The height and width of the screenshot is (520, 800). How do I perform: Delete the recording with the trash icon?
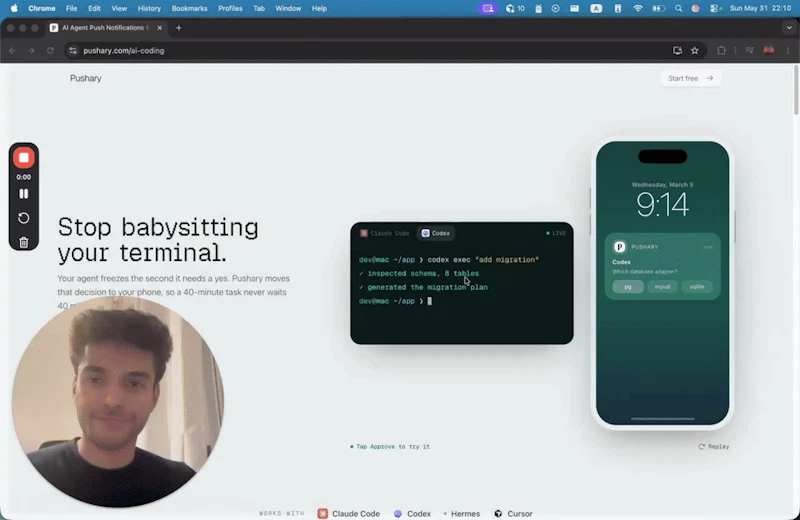23,242
